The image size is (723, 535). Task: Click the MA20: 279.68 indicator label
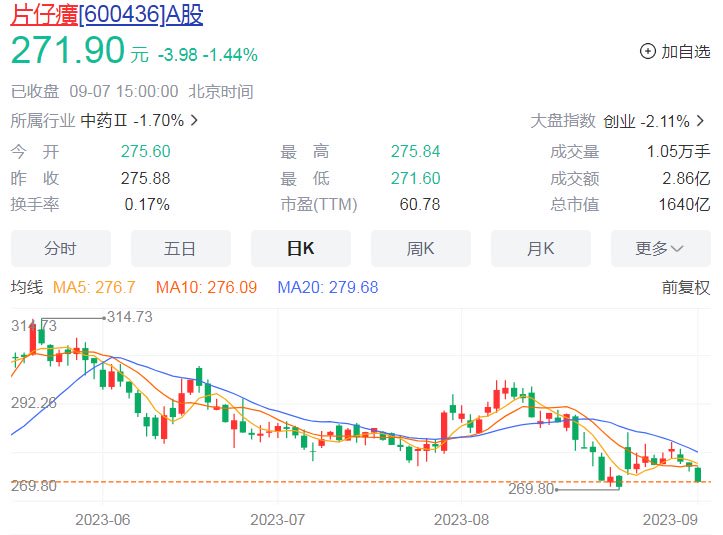point(328,287)
